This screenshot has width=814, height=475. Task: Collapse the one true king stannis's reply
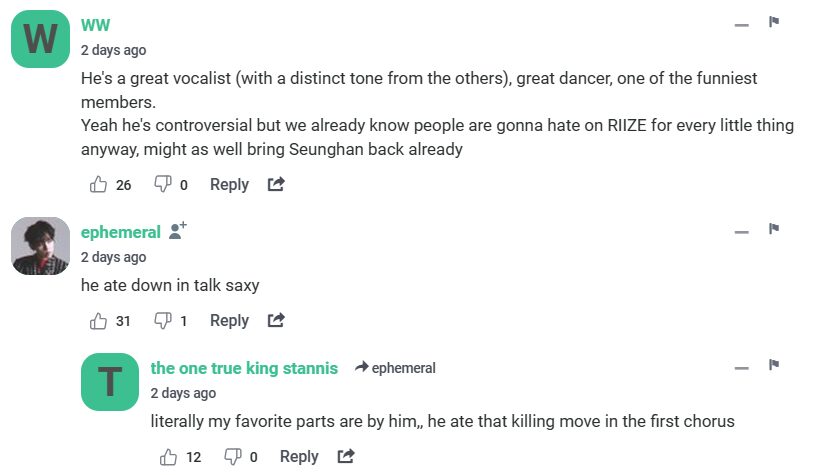click(x=741, y=368)
